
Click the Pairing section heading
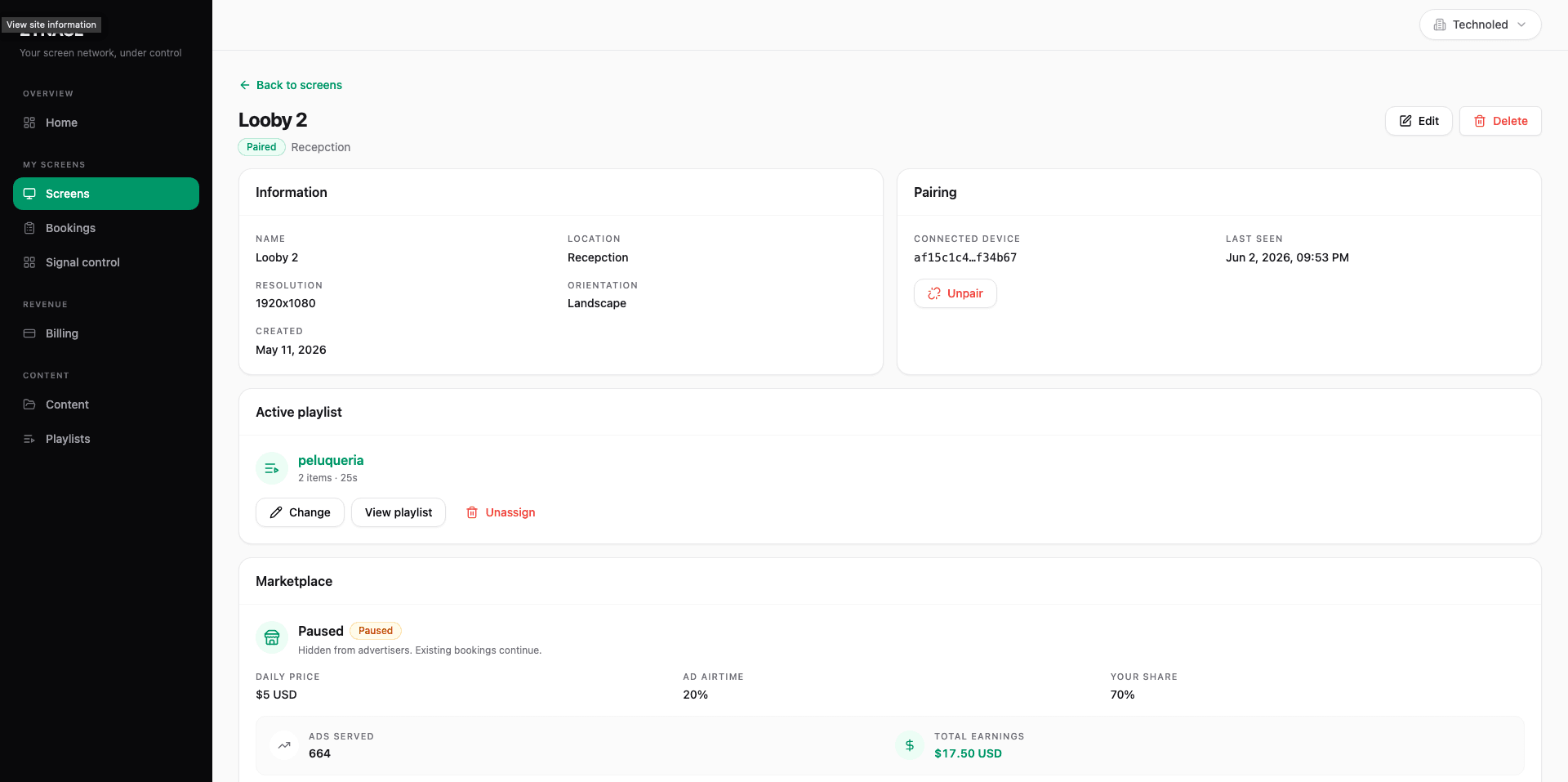coord(935,192)
